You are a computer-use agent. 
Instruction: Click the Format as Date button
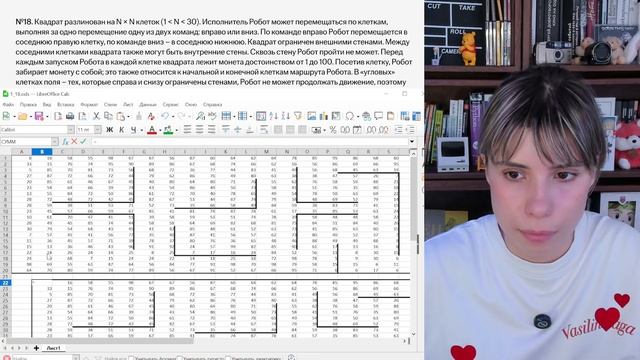(357, 130)
